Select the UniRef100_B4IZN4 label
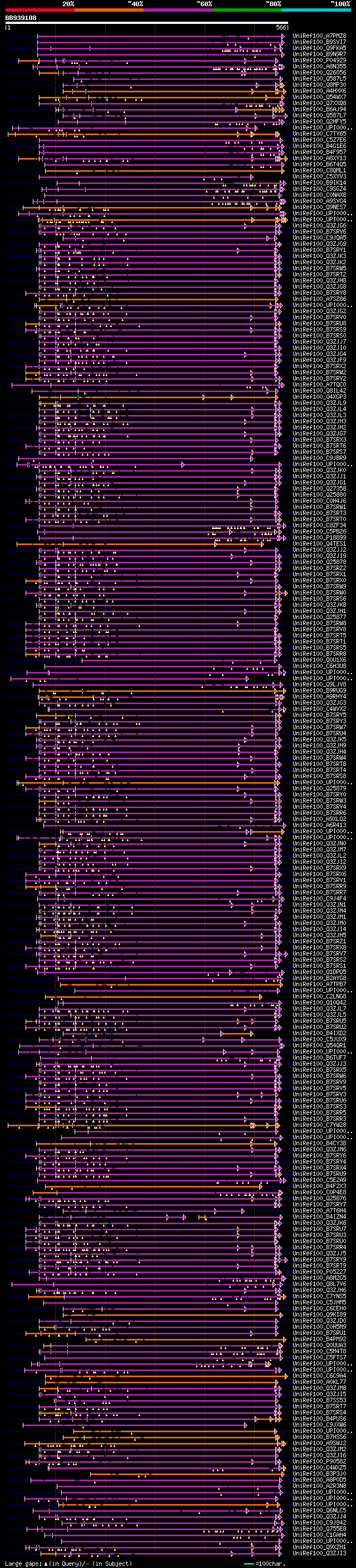This screenshot has height=1568, width=356. tap(319, 1217)
